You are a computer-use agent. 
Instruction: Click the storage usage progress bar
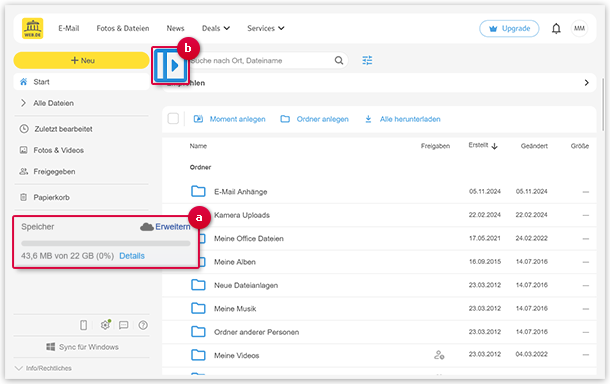pyautogui.click(x=106, y=244)
